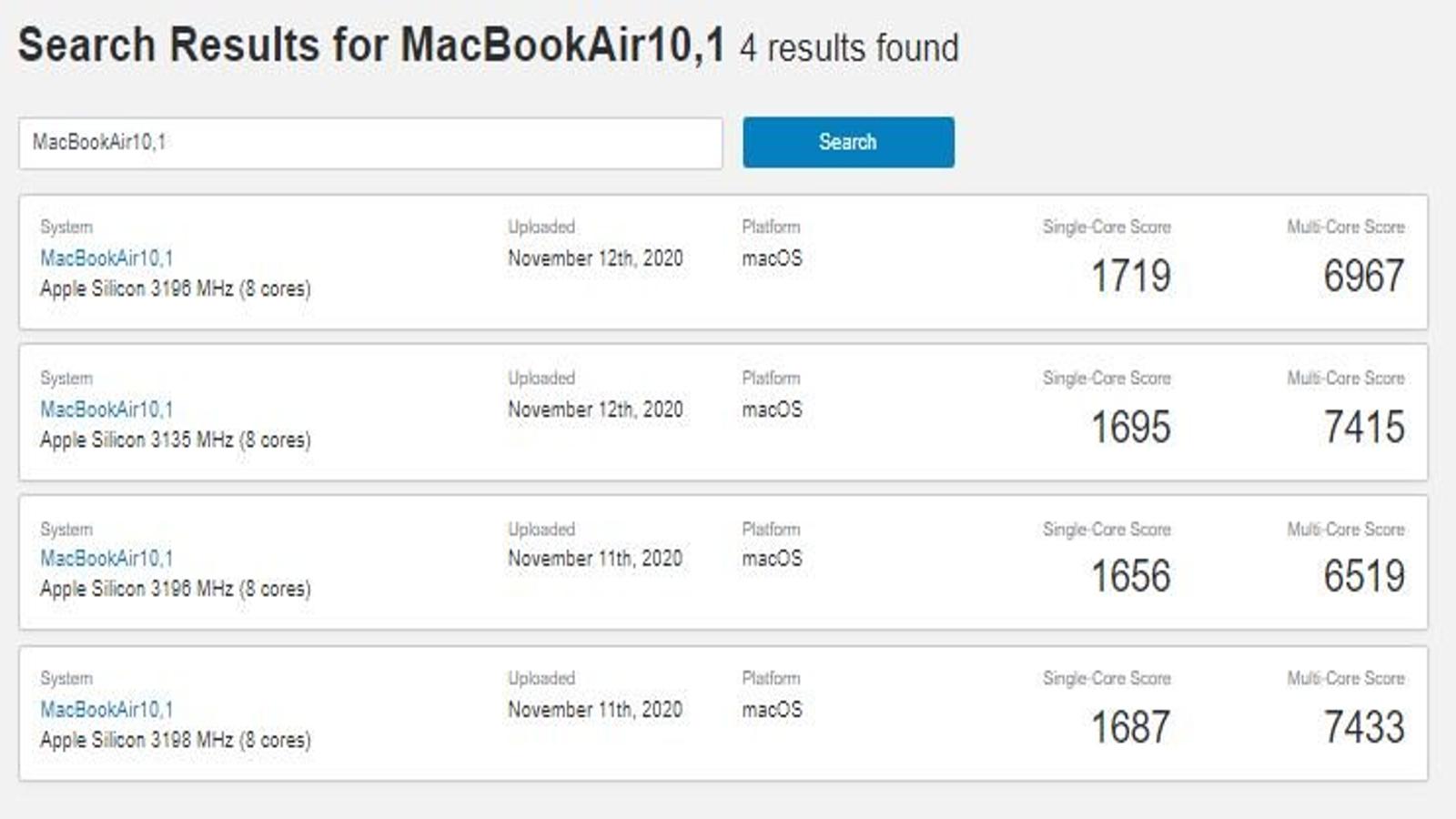1456x819 pixels.
Task: Open MacBookAir10,1 link with 7433 multi-core score
Action: coord(106,710)
